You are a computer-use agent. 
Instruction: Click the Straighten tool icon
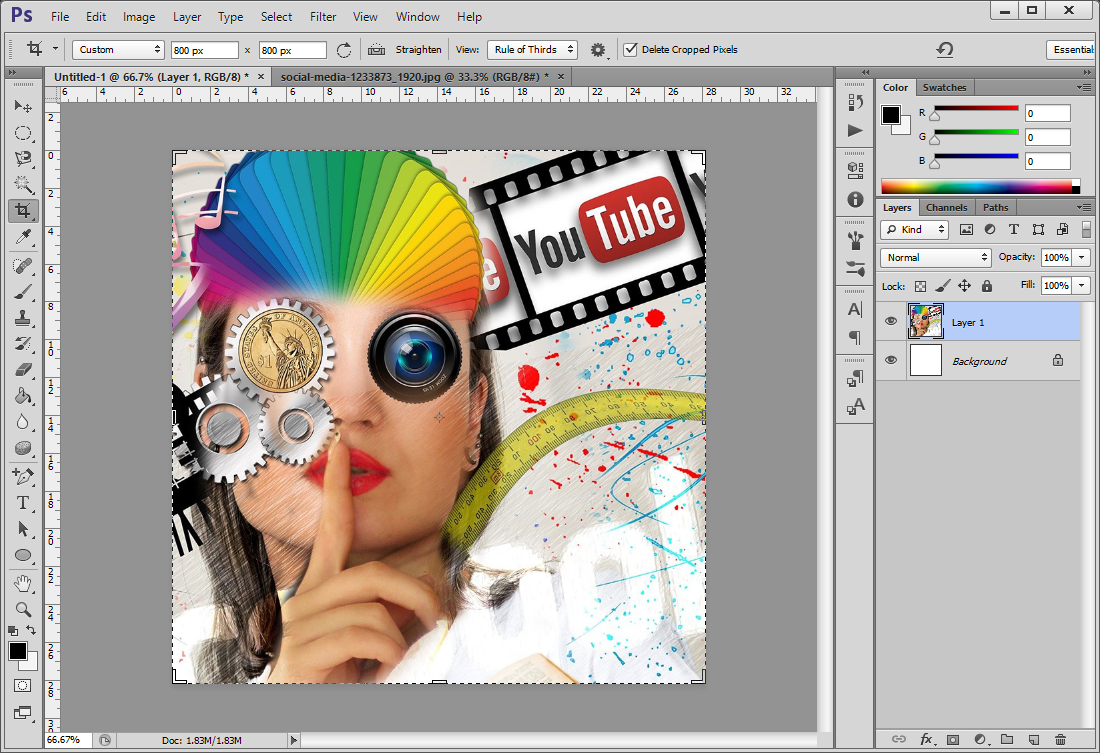[377, 49]
